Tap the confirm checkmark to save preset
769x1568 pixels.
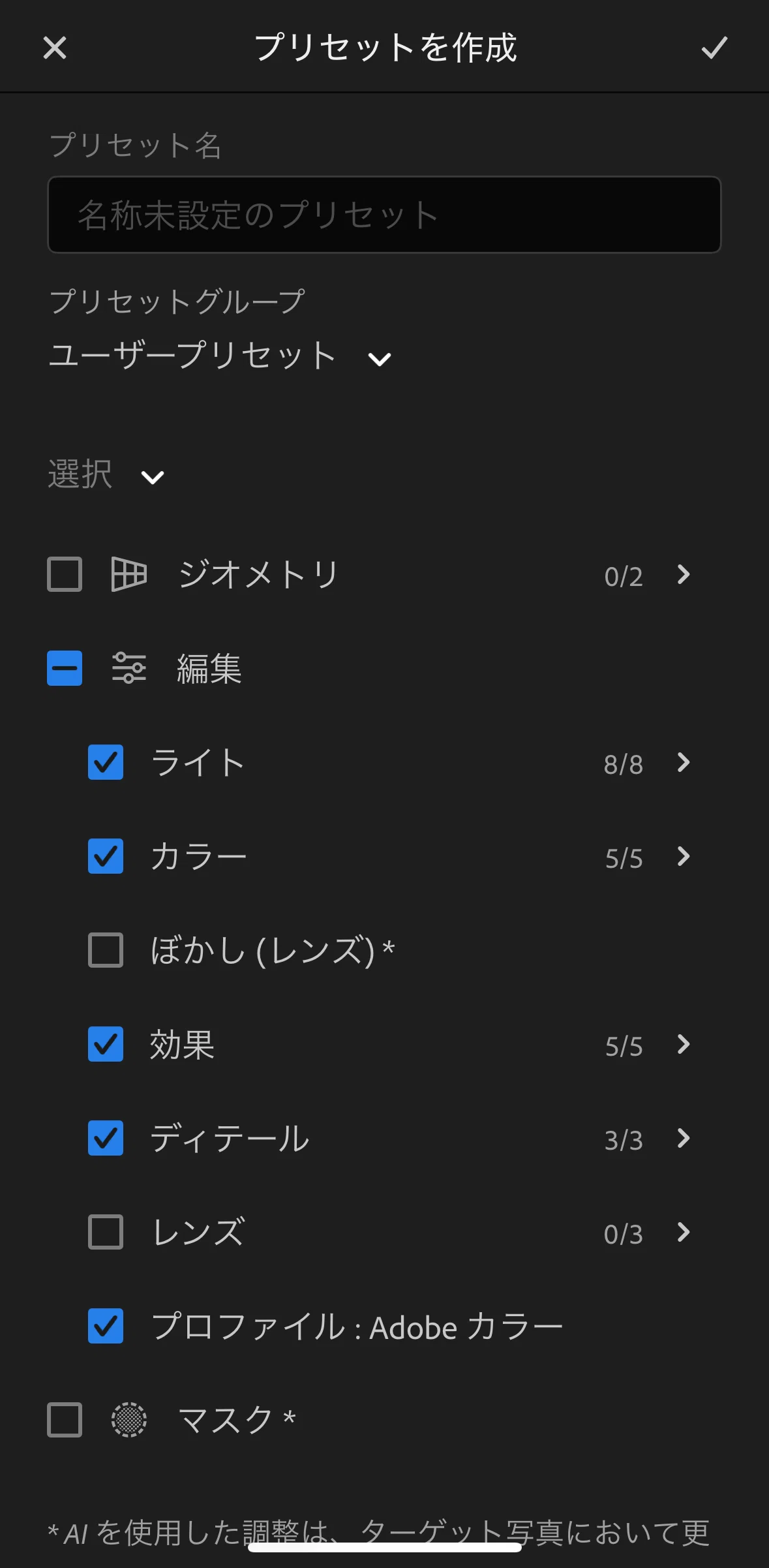pyautogui.click(x=714, y=48)
